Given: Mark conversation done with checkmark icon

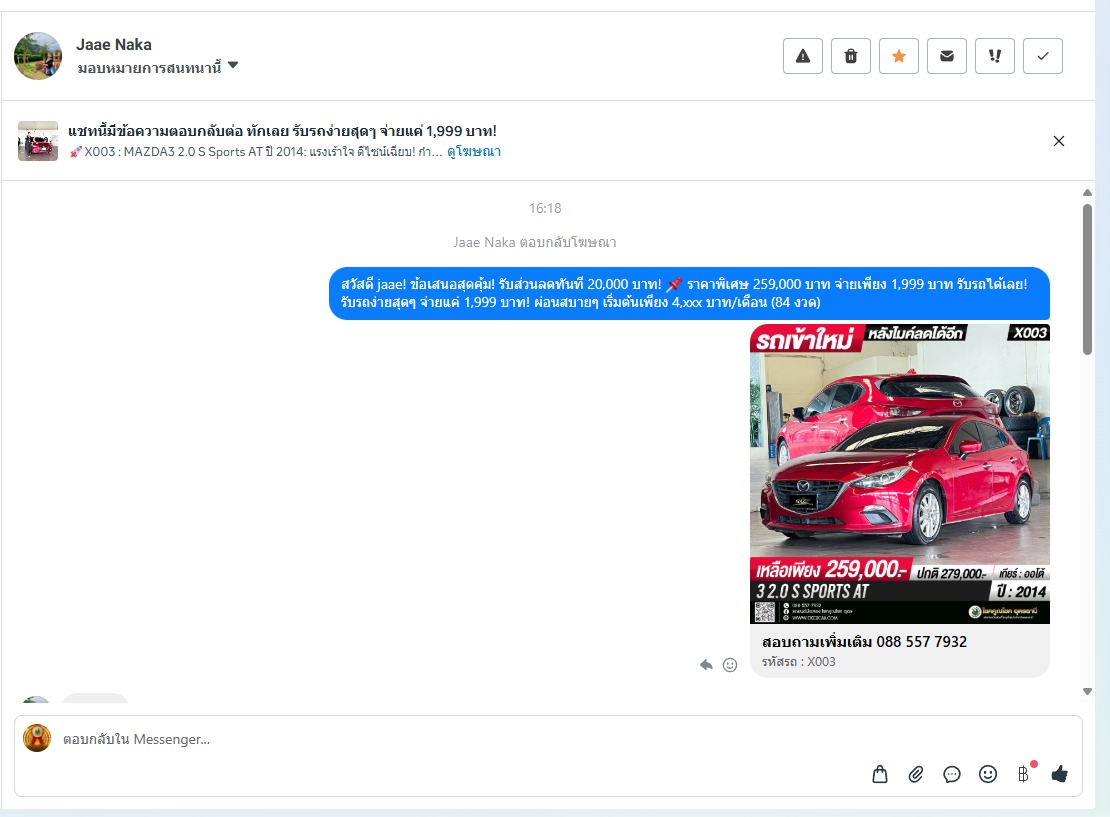Looking at the screenshot, I should point(1043,56).
